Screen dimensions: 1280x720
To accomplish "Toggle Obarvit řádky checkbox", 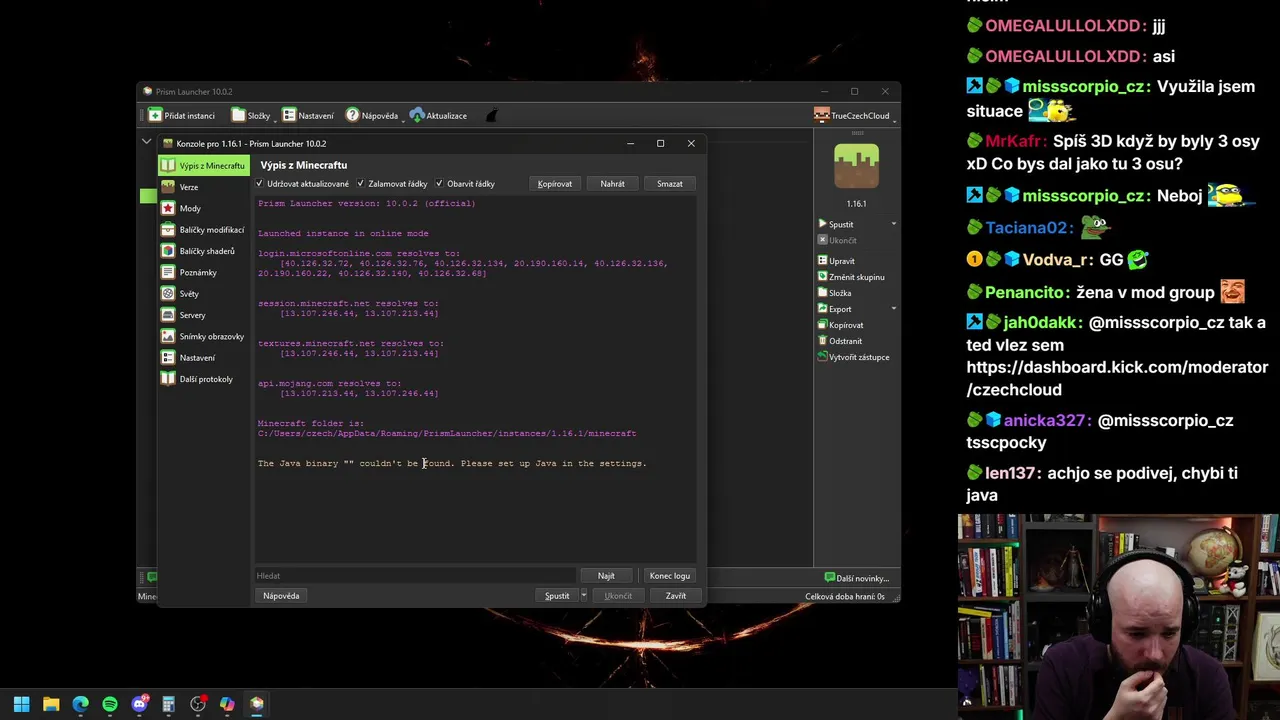I will coord(439,184).
